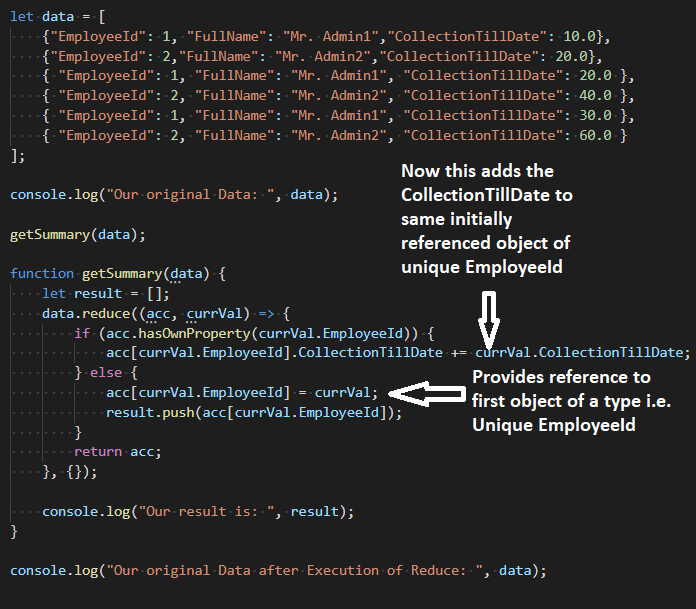696x609 pixels.
Task: Click getSummary name in the function declaration
Action: pyautogui.click(x=122, y=274)
